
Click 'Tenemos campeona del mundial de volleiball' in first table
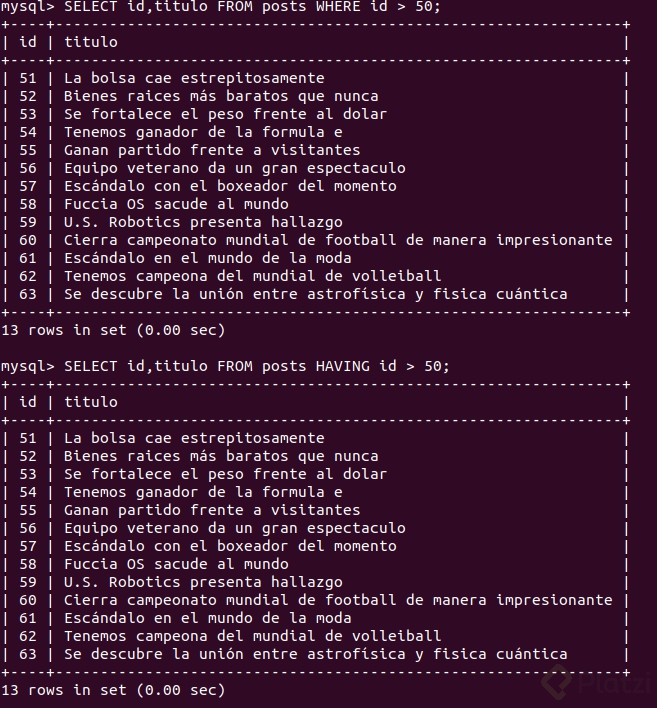pos(252,276)
